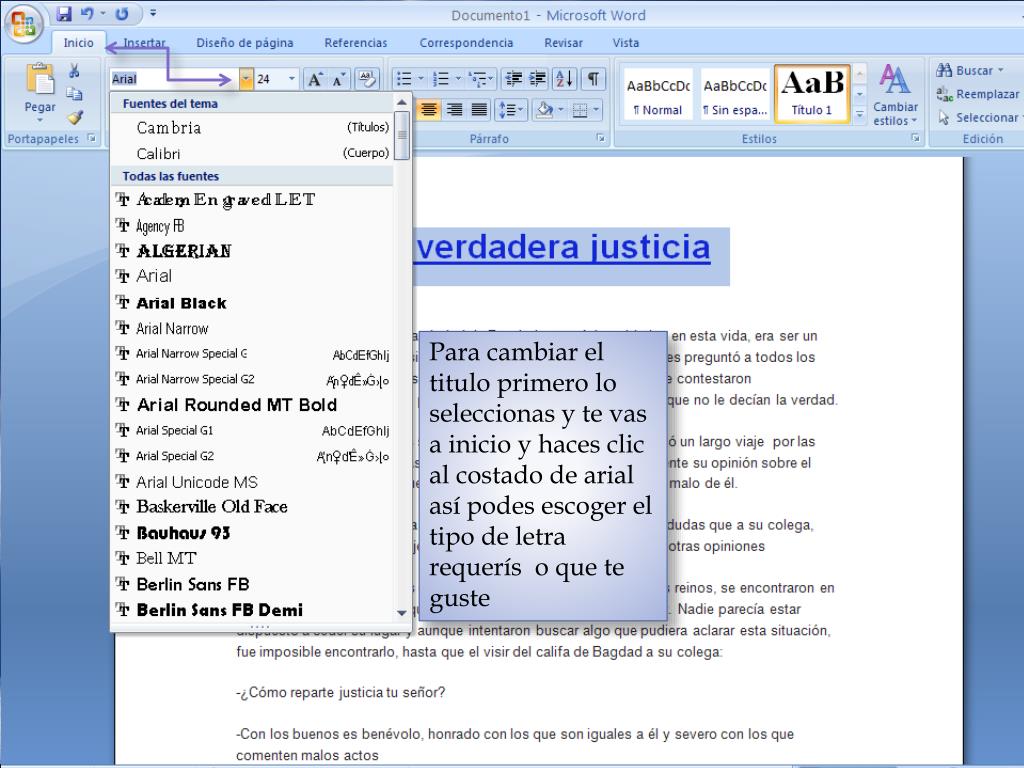Toggle justify alignment button
This screenshot has width=1024, height=768.
[x=479, y=110]
